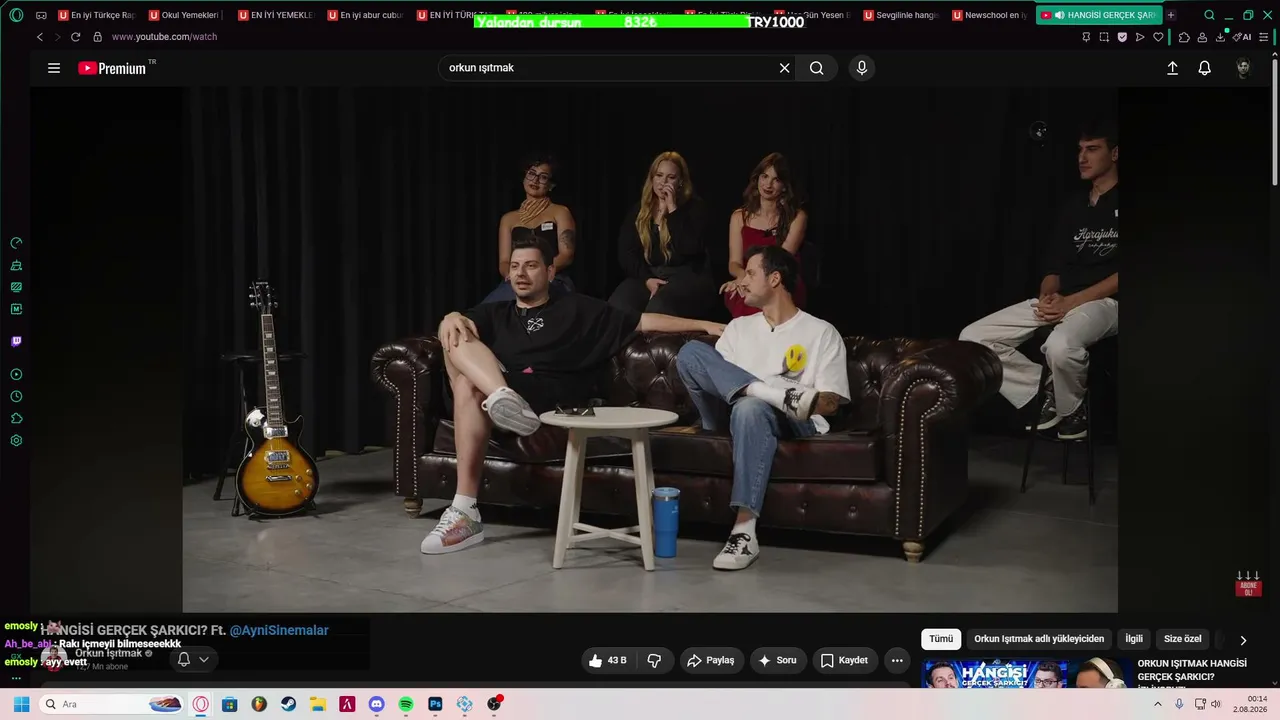This screenshot has width=1280, height=720.
Task: Select the Size özel chip
Action: pos(1183,639)
